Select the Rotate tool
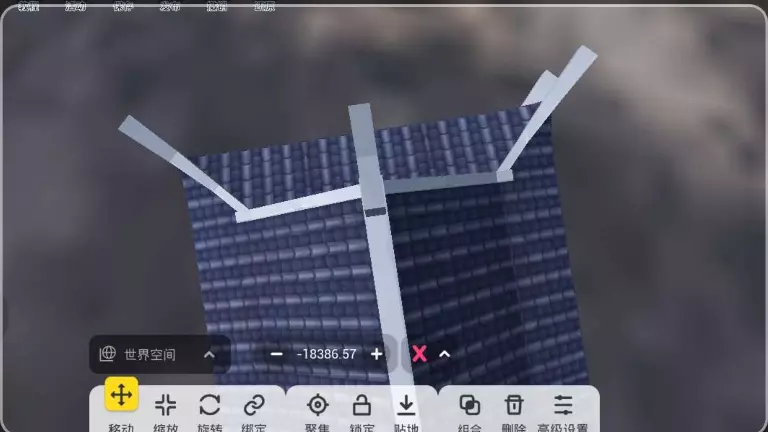Screen dimensions: 768x432 click(210, 405)
